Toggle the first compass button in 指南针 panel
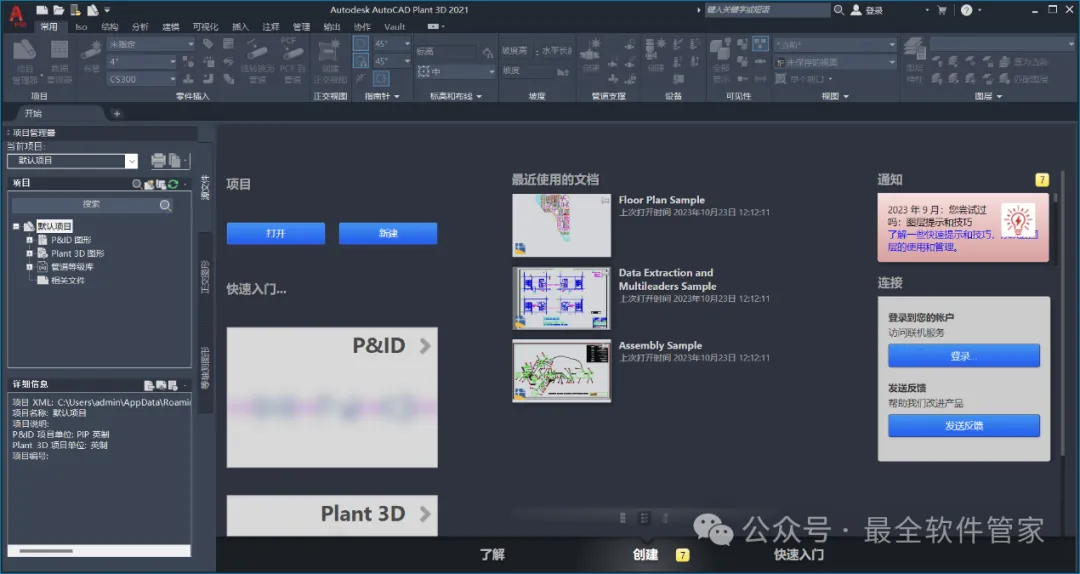 click(x=361, y=43)
